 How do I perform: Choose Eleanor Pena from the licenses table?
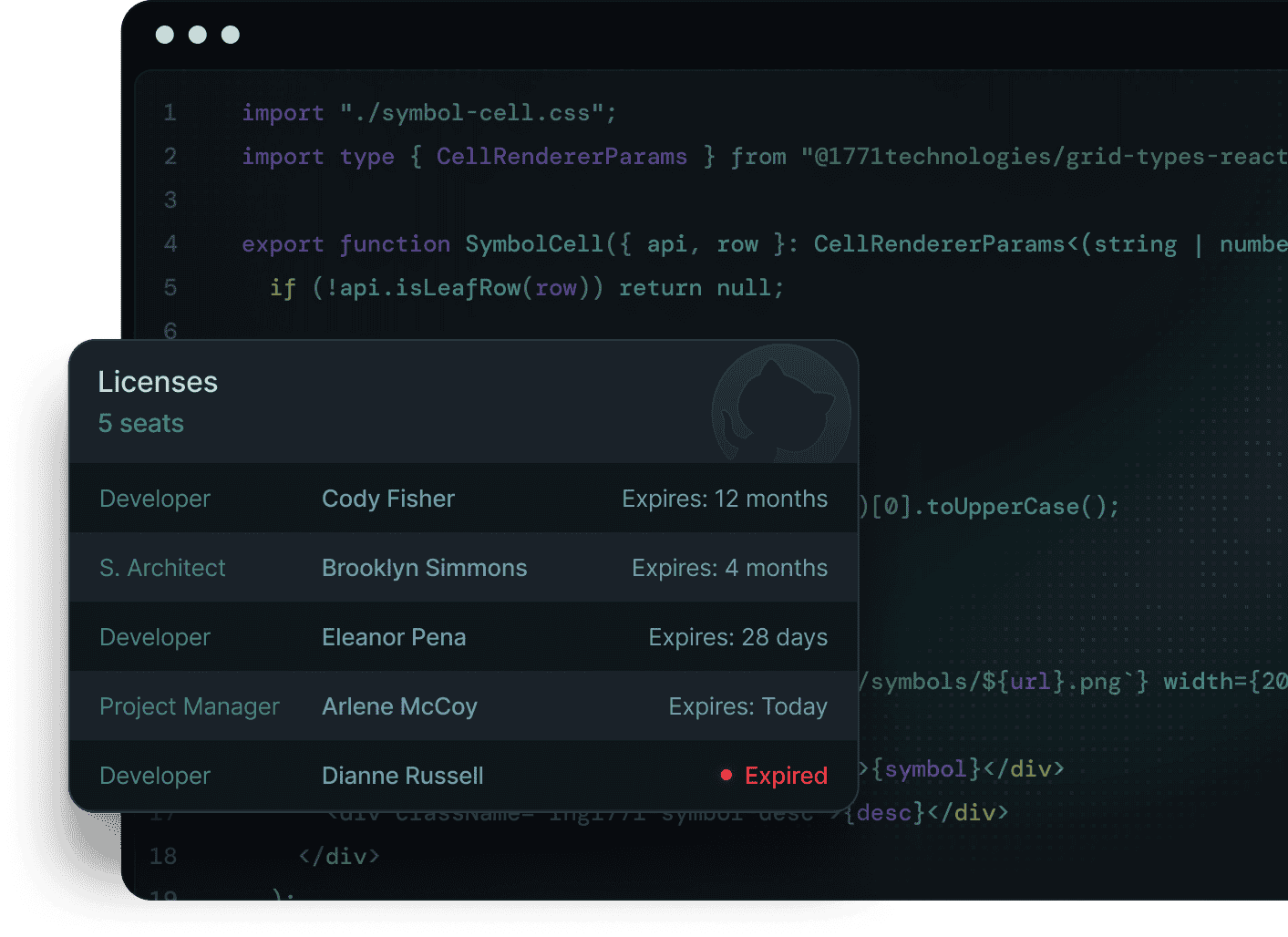pyautogui.click(x=394, y=637)
